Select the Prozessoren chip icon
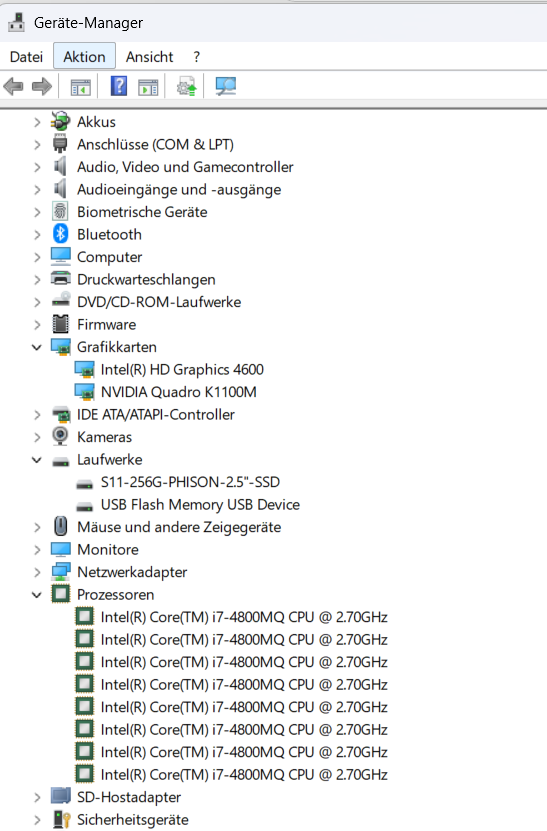The image size is (547, 831). (x=60, y=594)
